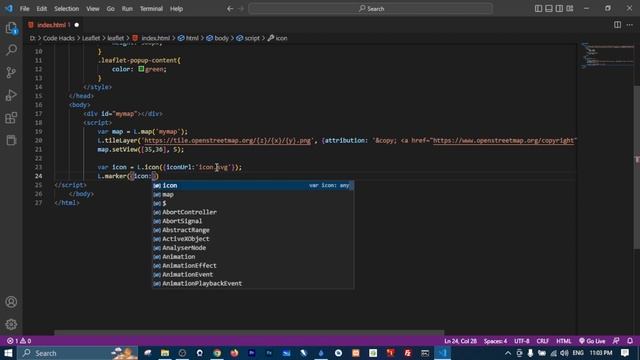Open the View menu
The height and width of the screenshot is (360, 640).
point(93,9)
